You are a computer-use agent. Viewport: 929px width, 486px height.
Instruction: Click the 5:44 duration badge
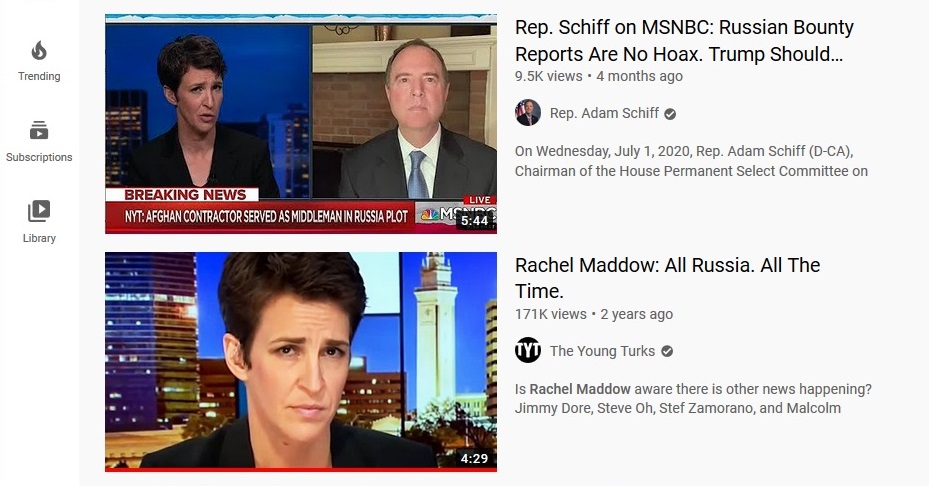click(475, 221)
